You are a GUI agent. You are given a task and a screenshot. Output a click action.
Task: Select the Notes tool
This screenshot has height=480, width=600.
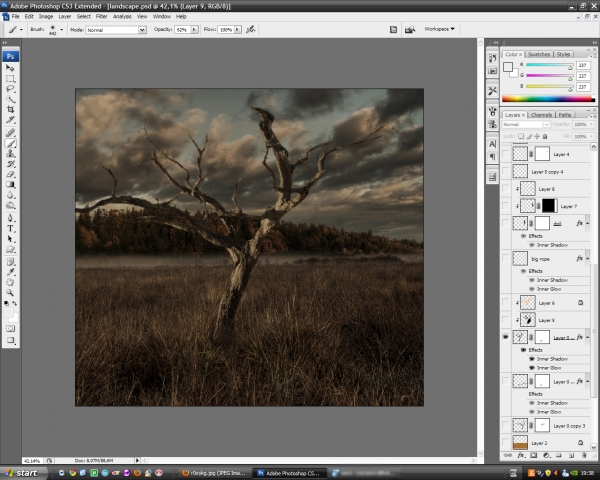click(x=10, y=262)
